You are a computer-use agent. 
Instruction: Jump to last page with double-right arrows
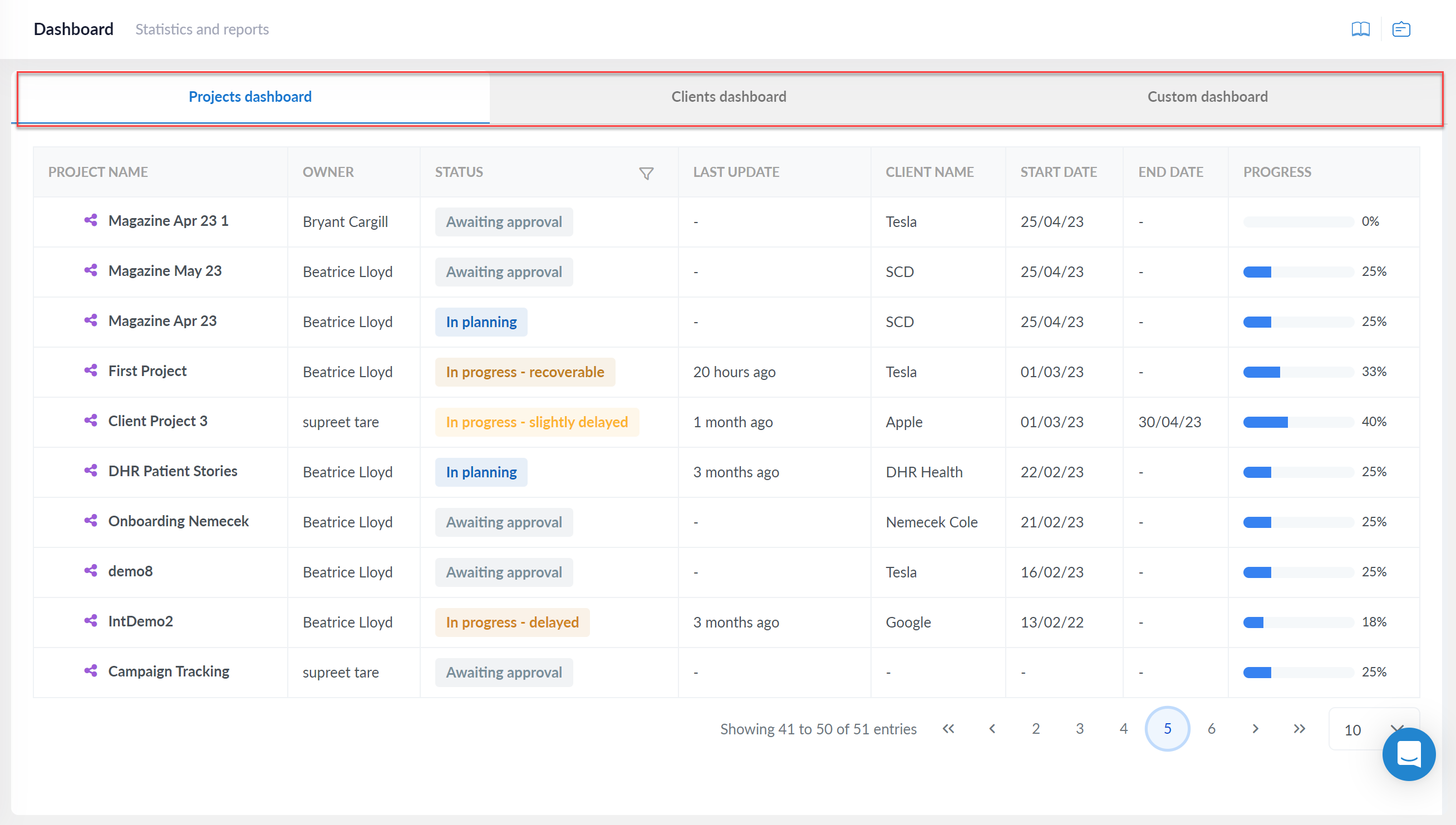1299,729
